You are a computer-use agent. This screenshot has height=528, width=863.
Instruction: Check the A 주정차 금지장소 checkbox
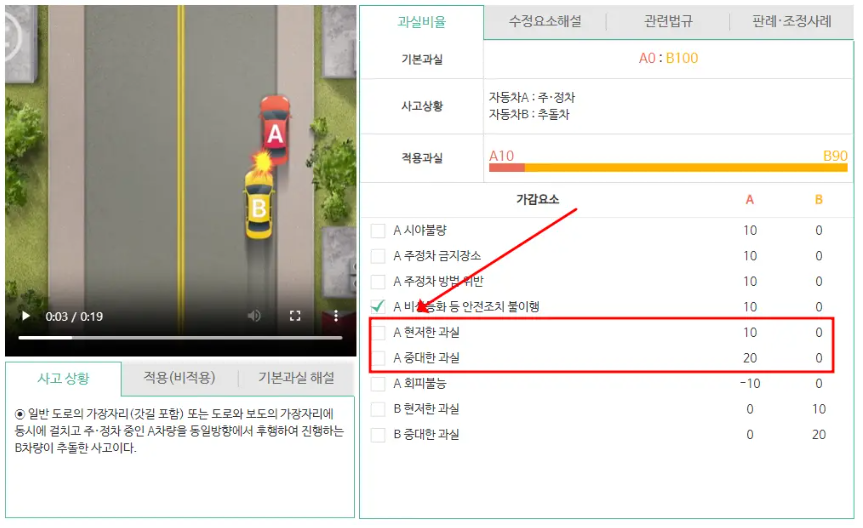(x=378, y=256)
